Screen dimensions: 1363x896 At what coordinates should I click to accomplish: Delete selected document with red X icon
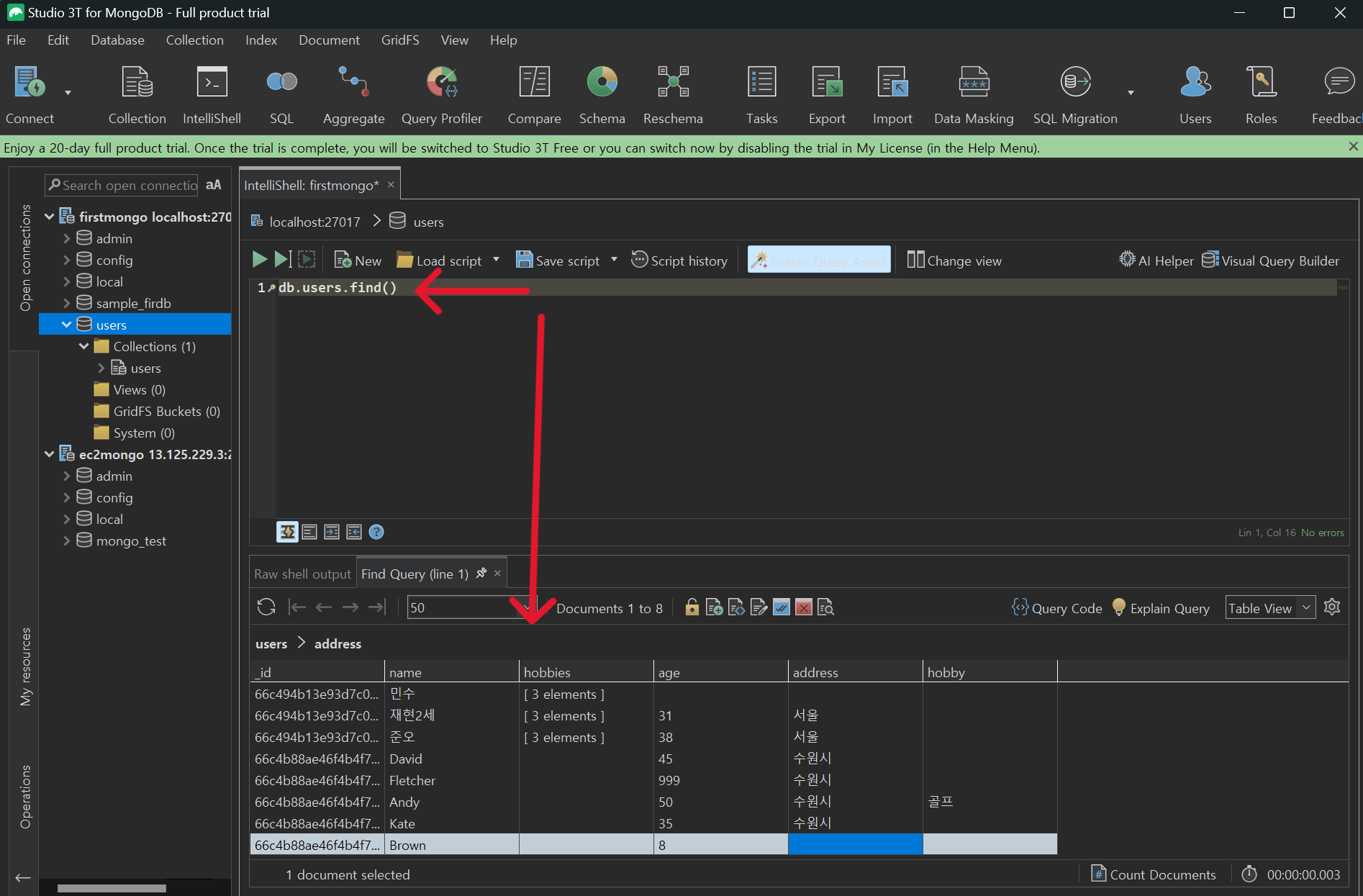(804, 607)
